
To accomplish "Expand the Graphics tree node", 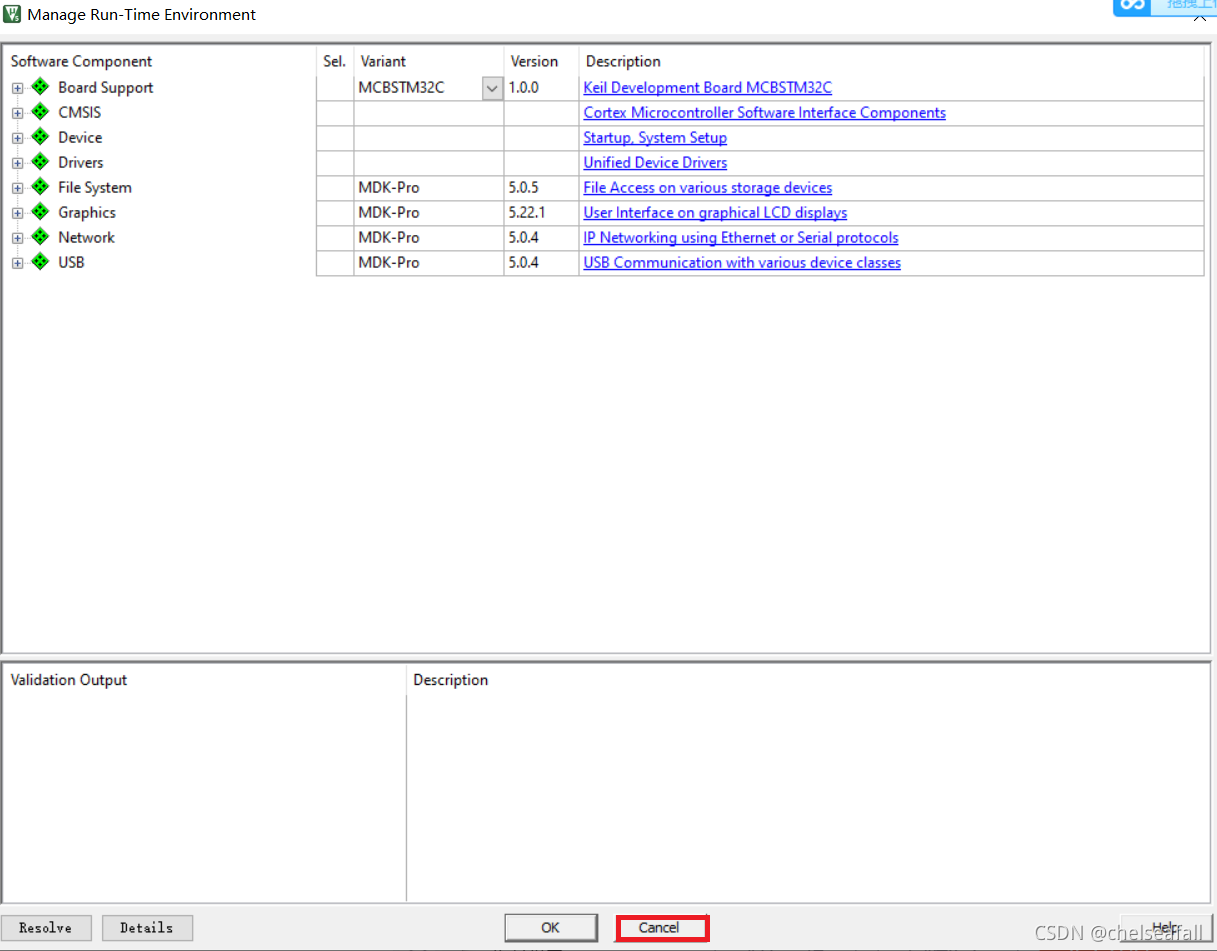I will [x=17, y=213].
